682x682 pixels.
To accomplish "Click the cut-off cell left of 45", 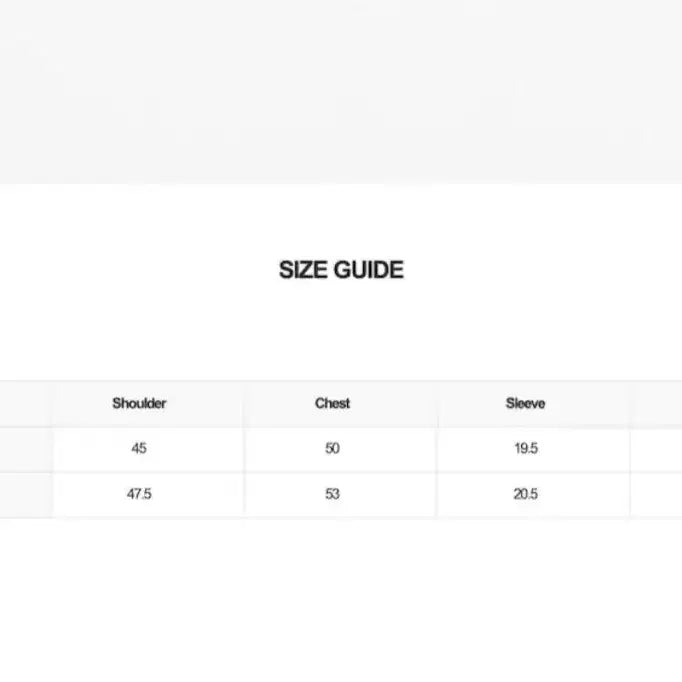I will 26,449.
